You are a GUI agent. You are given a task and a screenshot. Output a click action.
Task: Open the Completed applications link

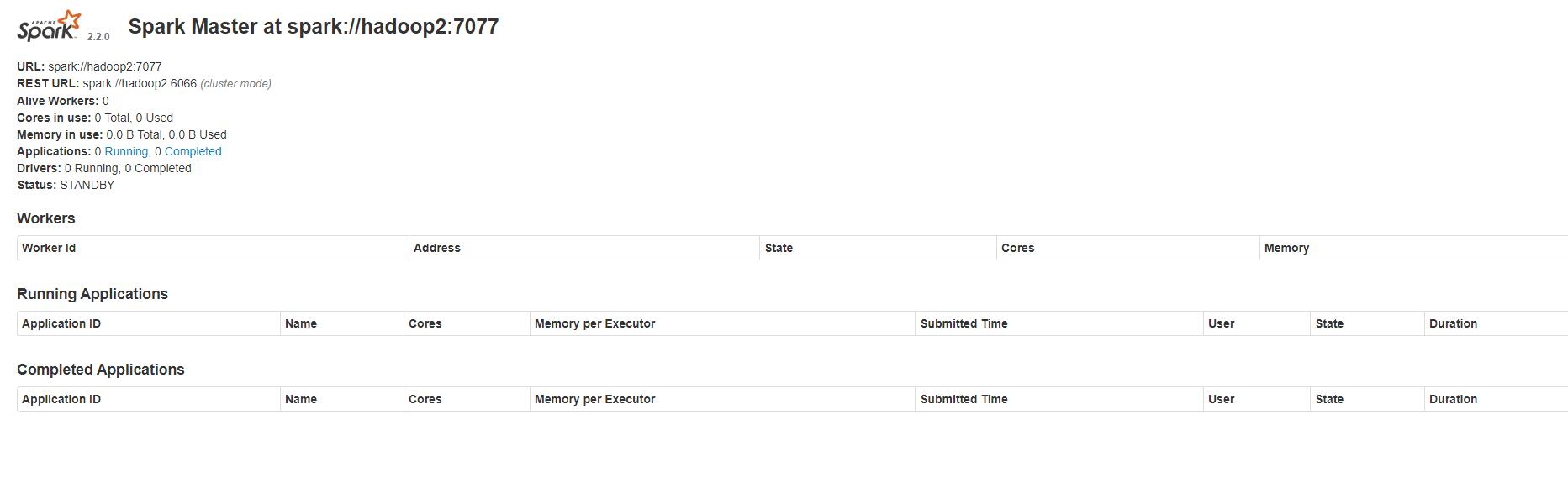click(193, 151)
